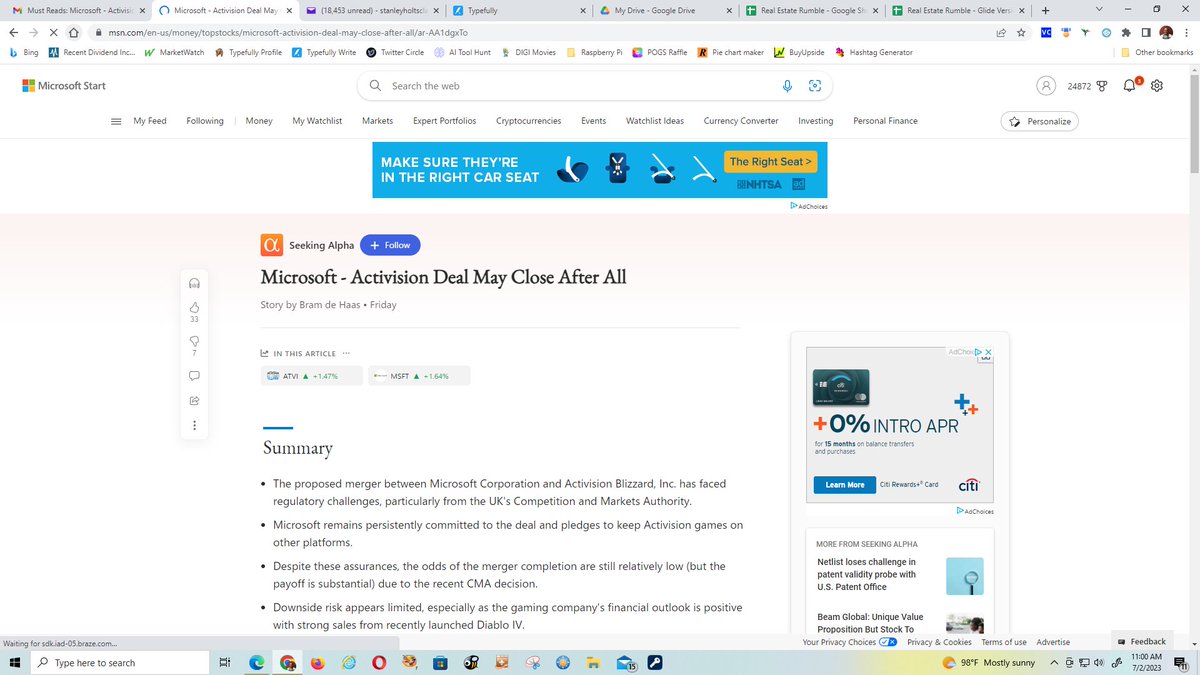Open File Explorer from taskbar
Viewport: 1200px width, 675px height.
[x=593, y=663]
